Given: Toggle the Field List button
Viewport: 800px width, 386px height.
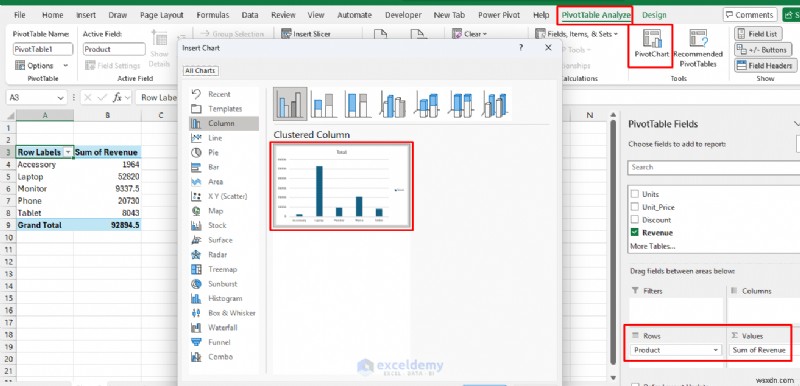Looking at the screenshot, I should coord(757,34).
